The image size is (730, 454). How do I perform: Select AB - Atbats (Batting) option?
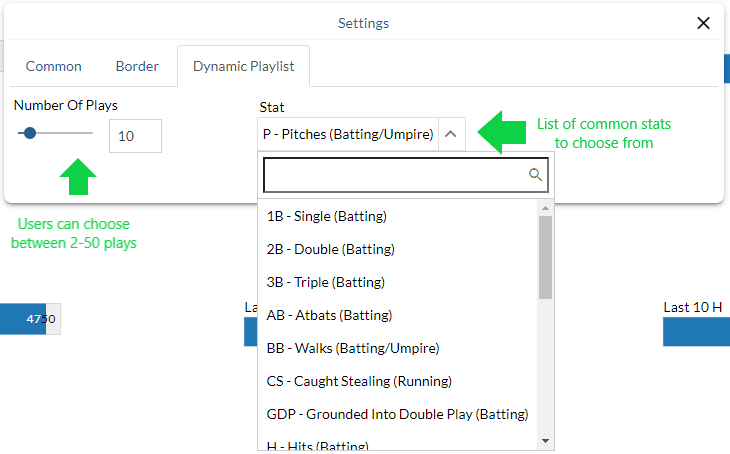tap(328, 315)
